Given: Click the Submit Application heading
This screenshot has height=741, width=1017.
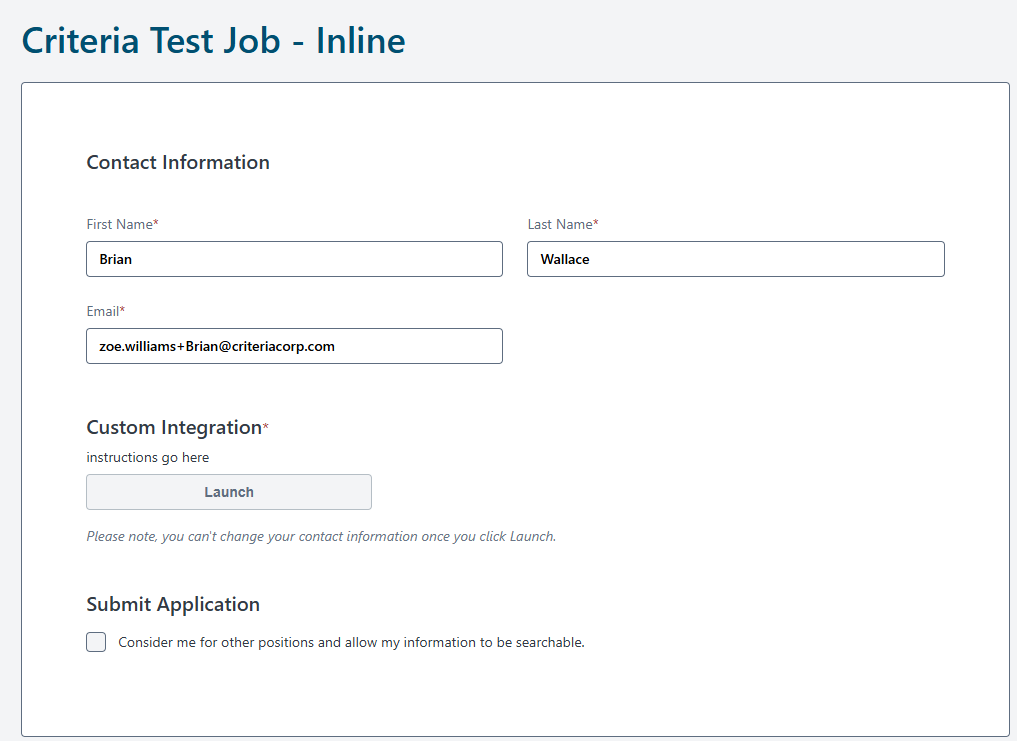Looking at the screenshot, I should 173,604.
